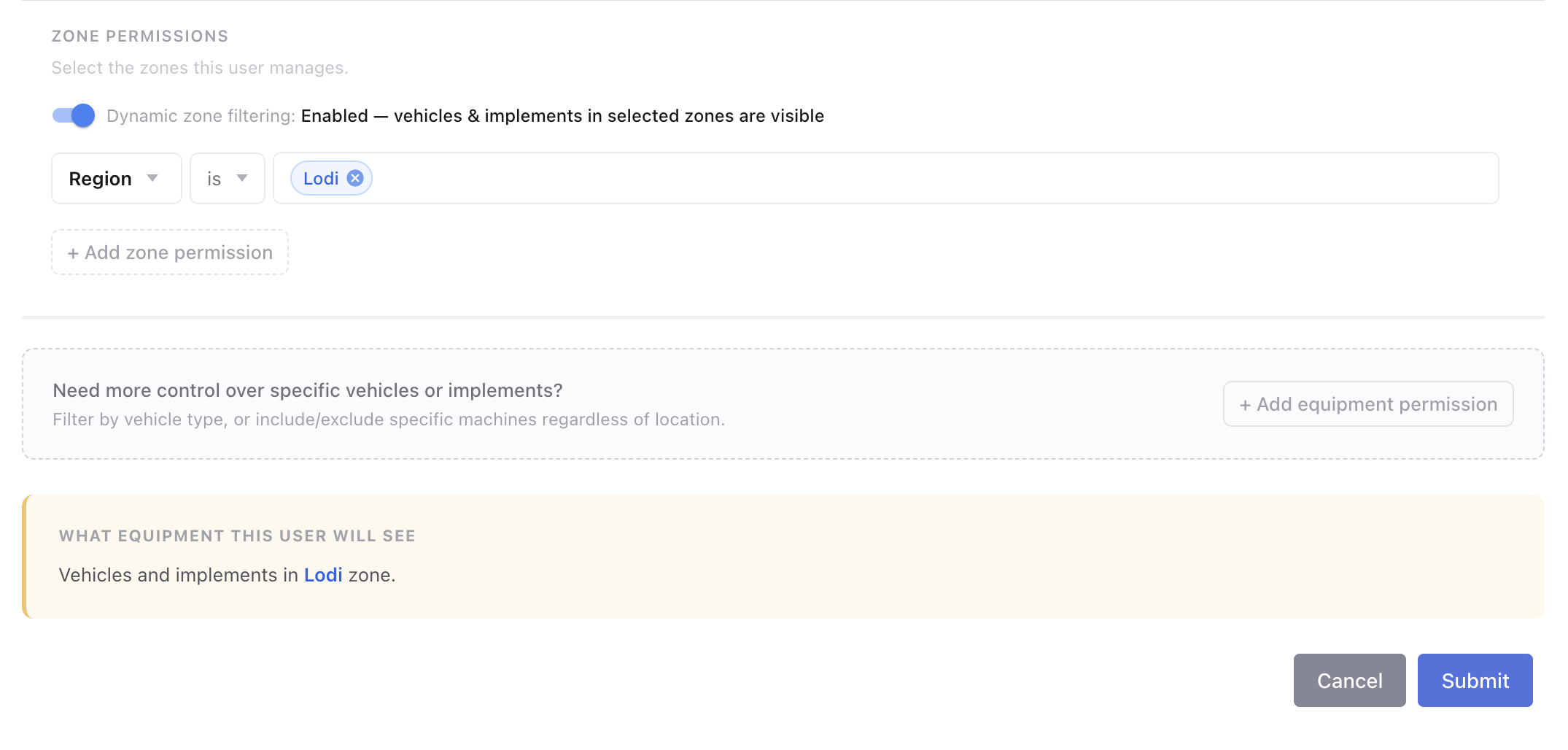Click 'Select the zones this user manages' hint
The image size is (1568, 750).
(x=200, y=68)
